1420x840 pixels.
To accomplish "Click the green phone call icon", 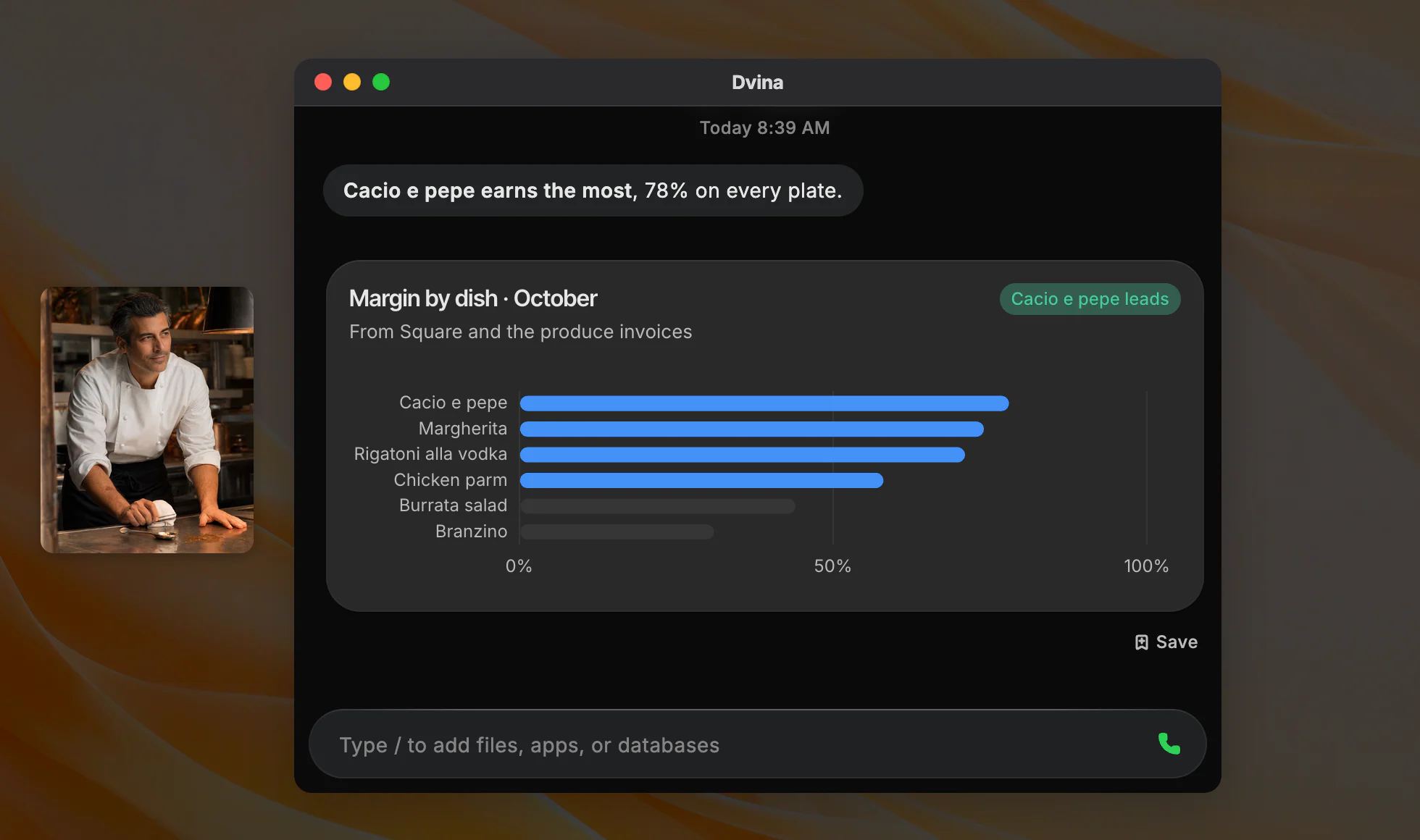I will coord(1169,744).
